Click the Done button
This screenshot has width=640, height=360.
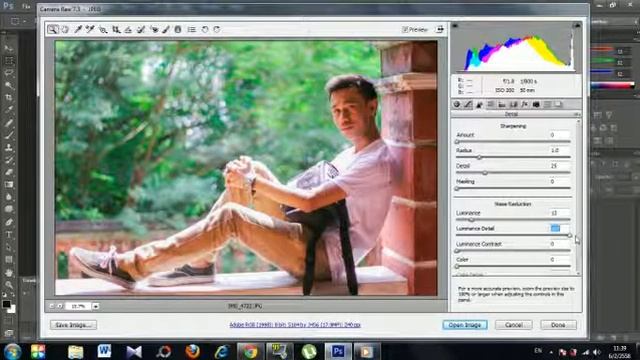pyautogui.click(x=558, y=325)
